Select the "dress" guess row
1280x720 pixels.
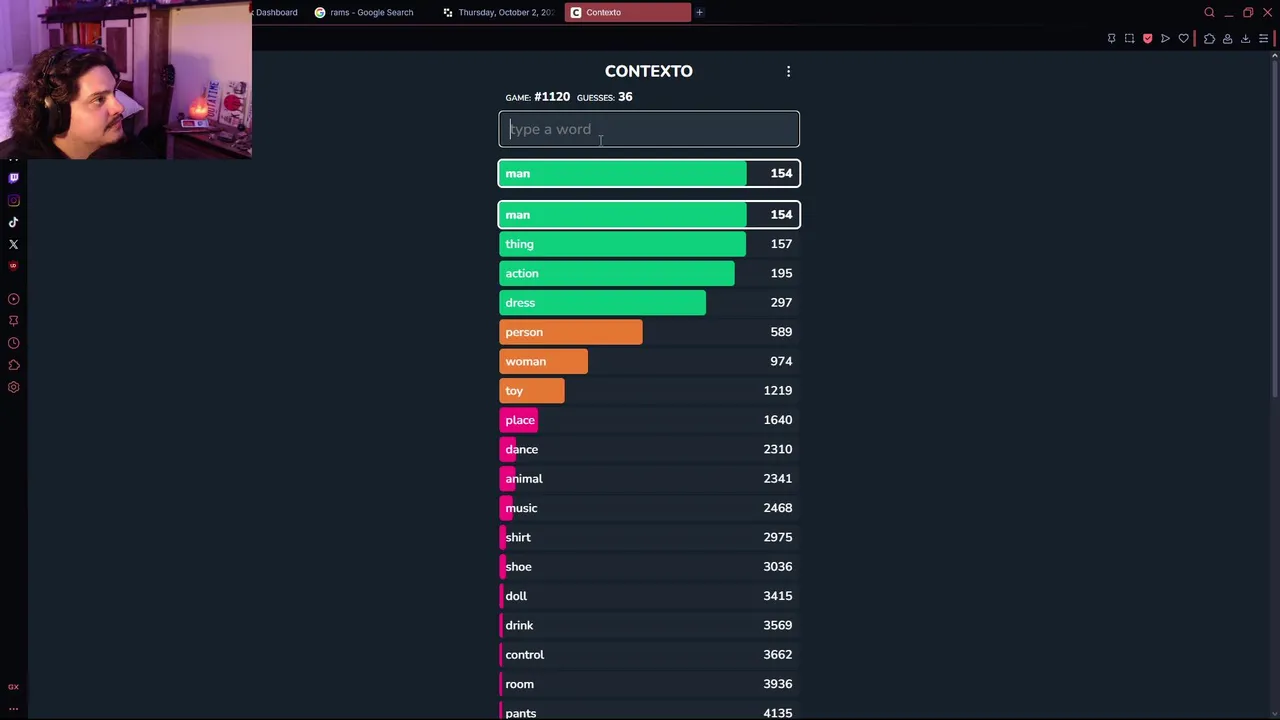pyautogui.click(x=649, y=302)
